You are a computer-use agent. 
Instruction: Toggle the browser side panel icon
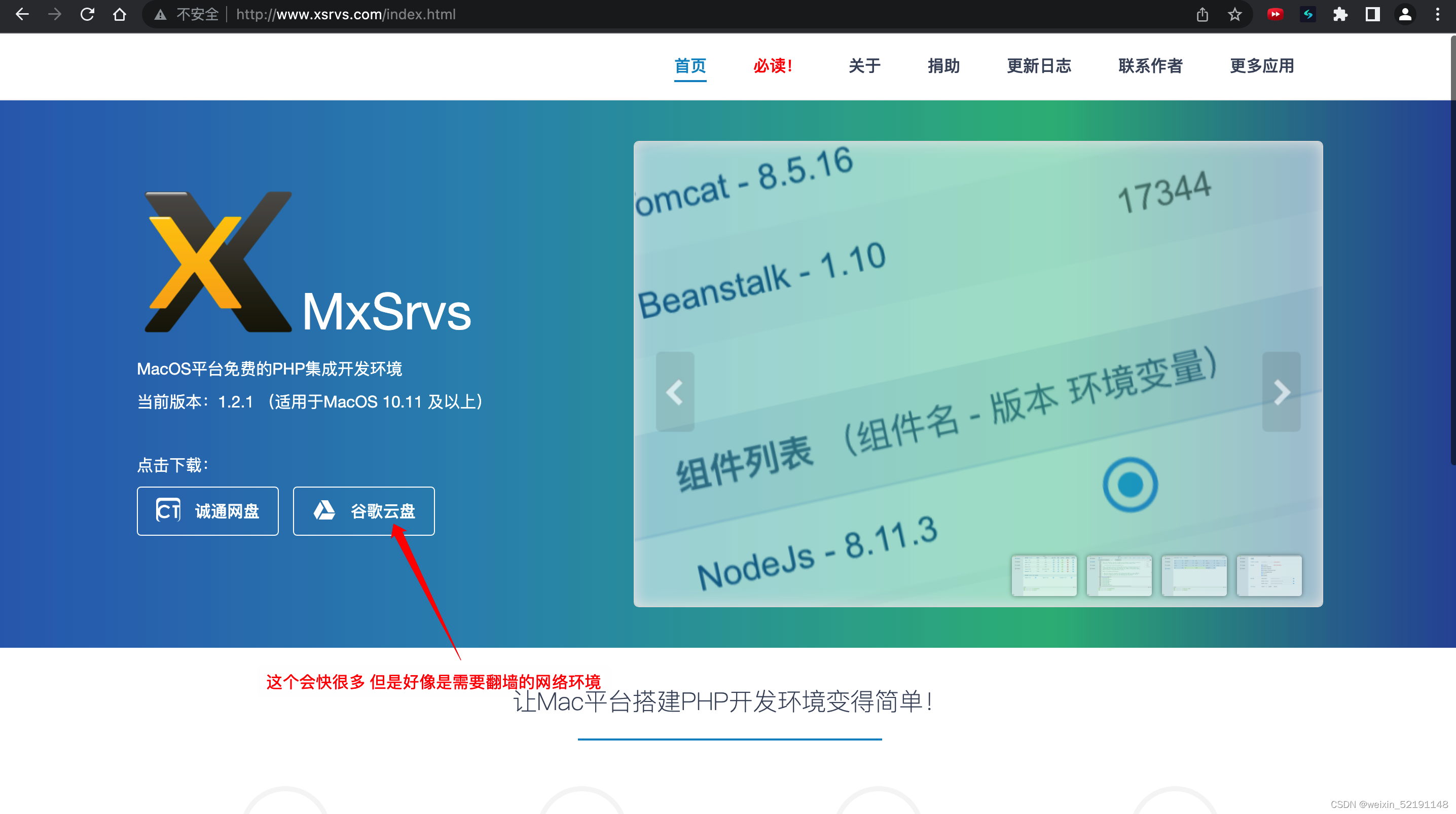[x=1372, y=14]
